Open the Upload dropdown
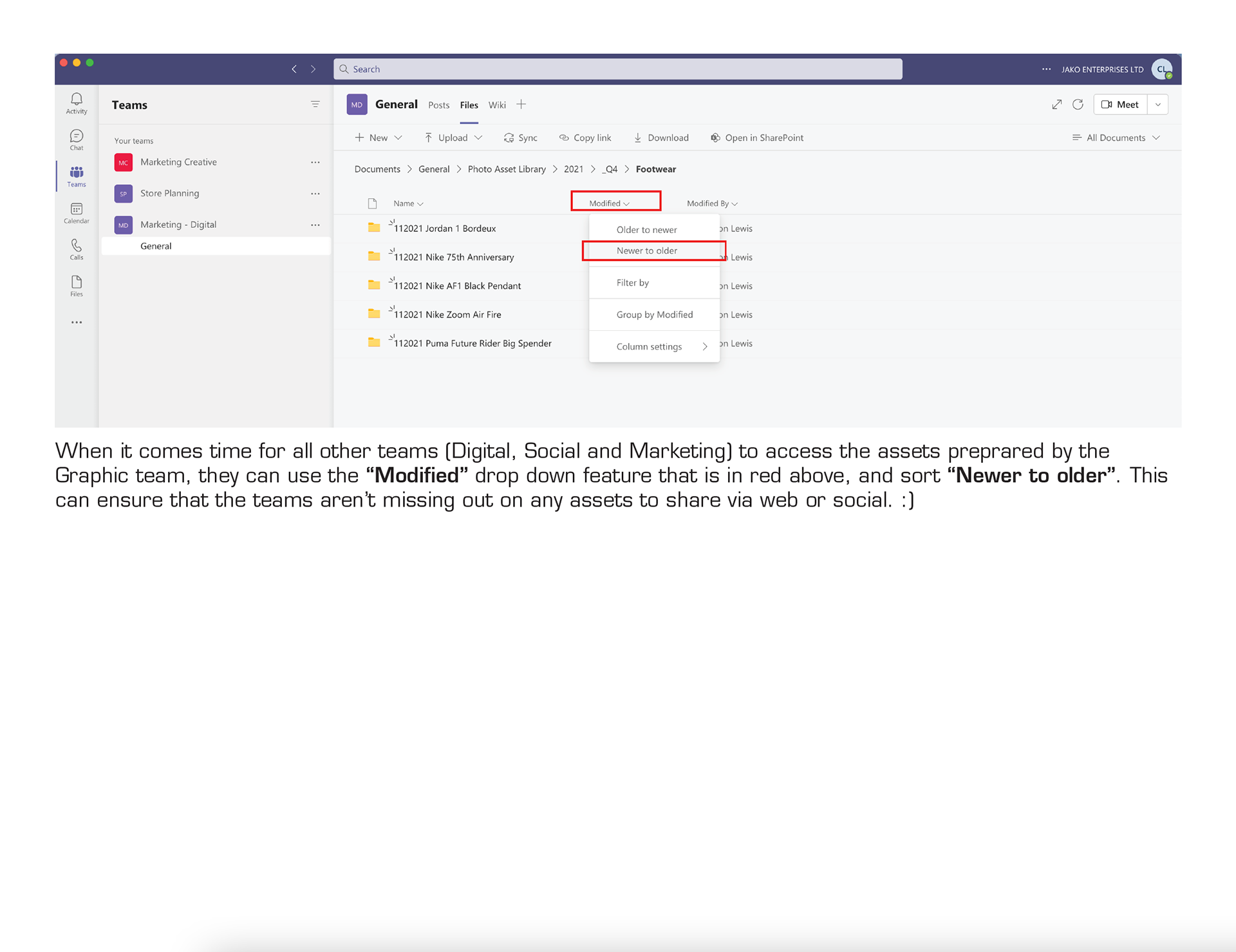 point(453,138)
